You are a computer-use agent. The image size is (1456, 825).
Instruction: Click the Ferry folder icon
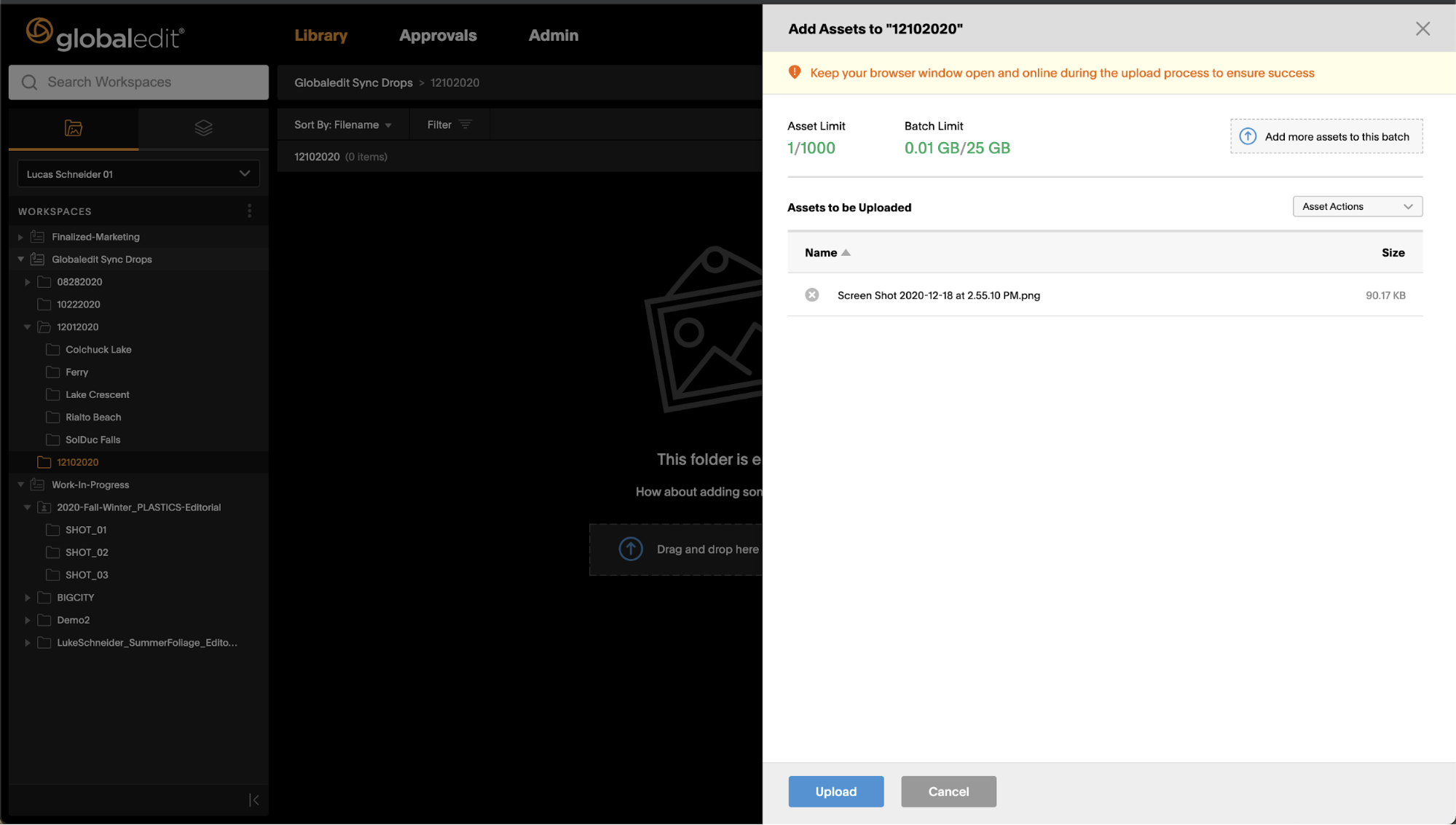coord(52,372)
